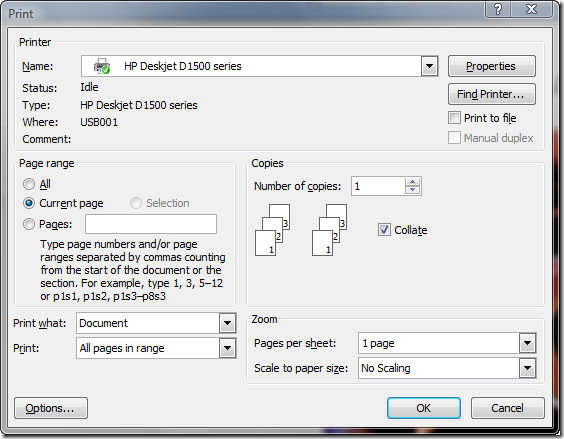This screenshot has height=439, width=564.
Task: Decrease number of copies with down arrow
Action: point(413,190)
